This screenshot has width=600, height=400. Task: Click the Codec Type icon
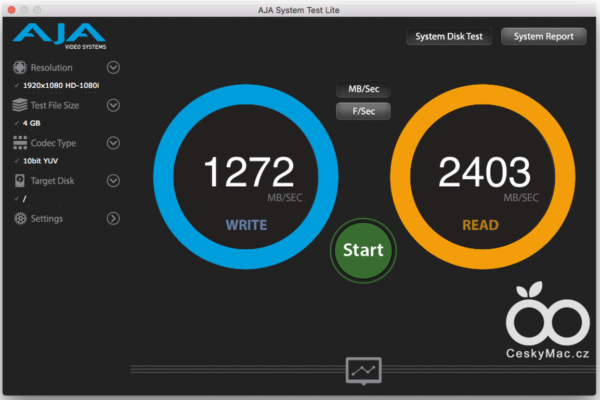[20, 143]
